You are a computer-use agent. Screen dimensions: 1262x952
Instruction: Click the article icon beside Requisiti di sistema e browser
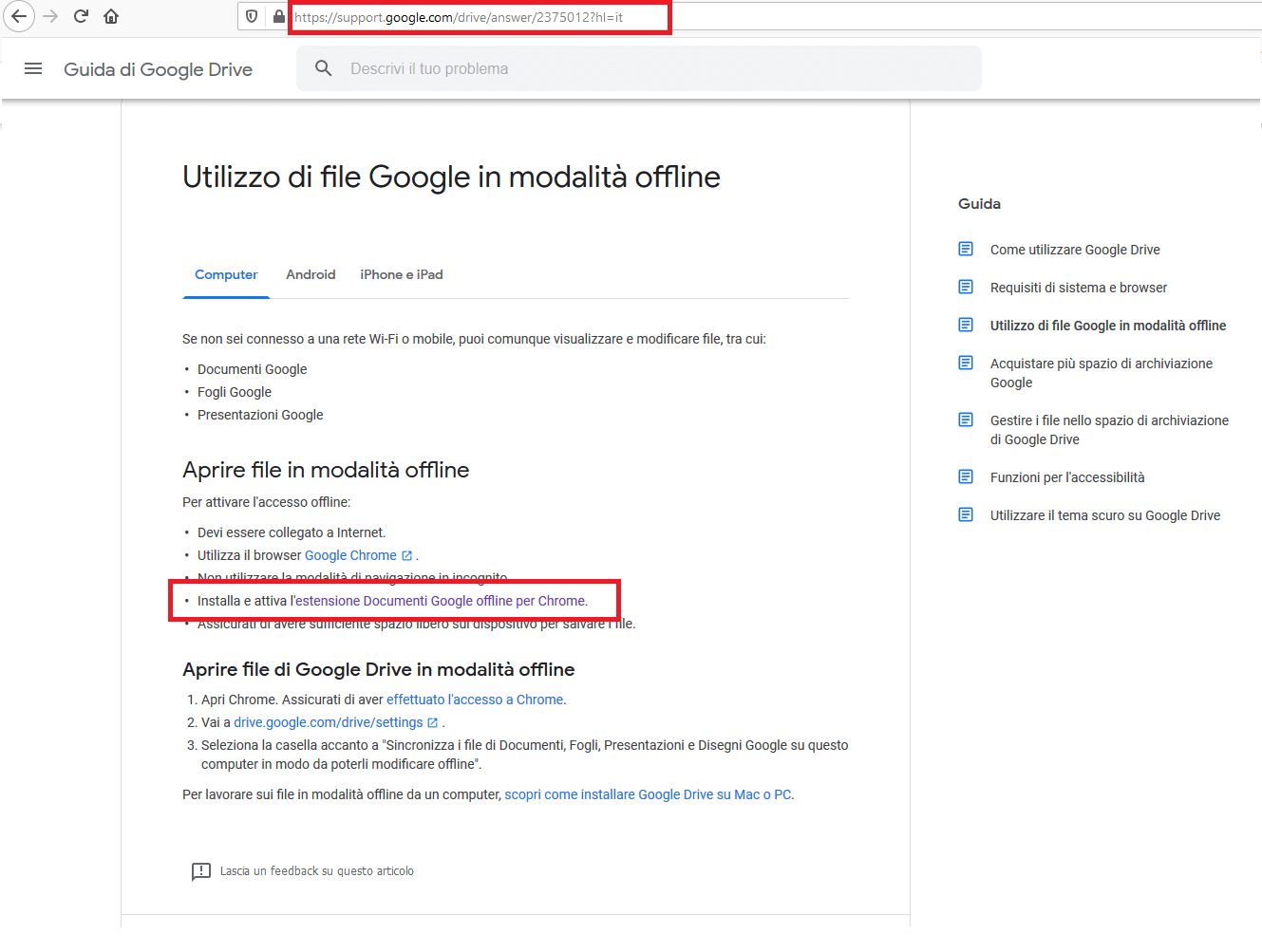coord(966,288)
